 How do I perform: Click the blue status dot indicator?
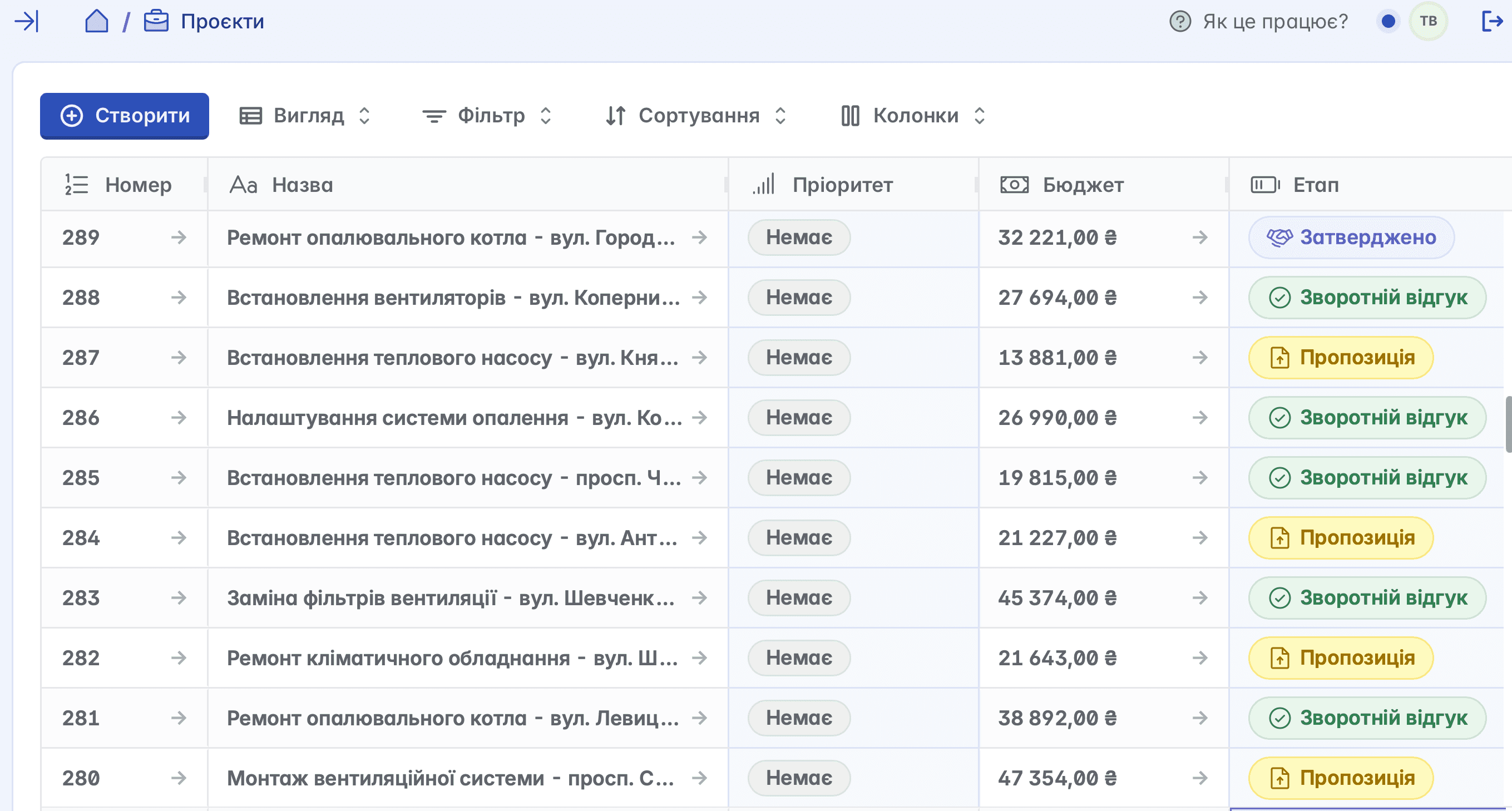(1388, 21)
